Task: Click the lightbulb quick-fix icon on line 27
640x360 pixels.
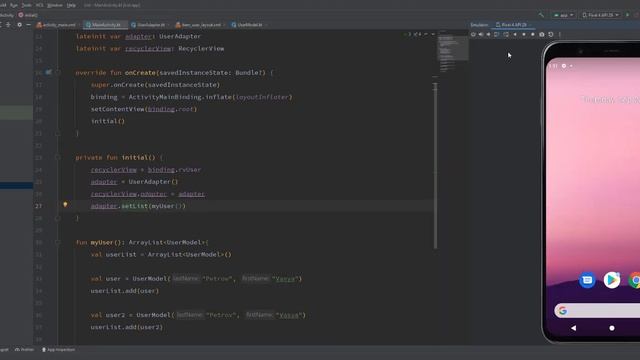Action: [65, 204]
